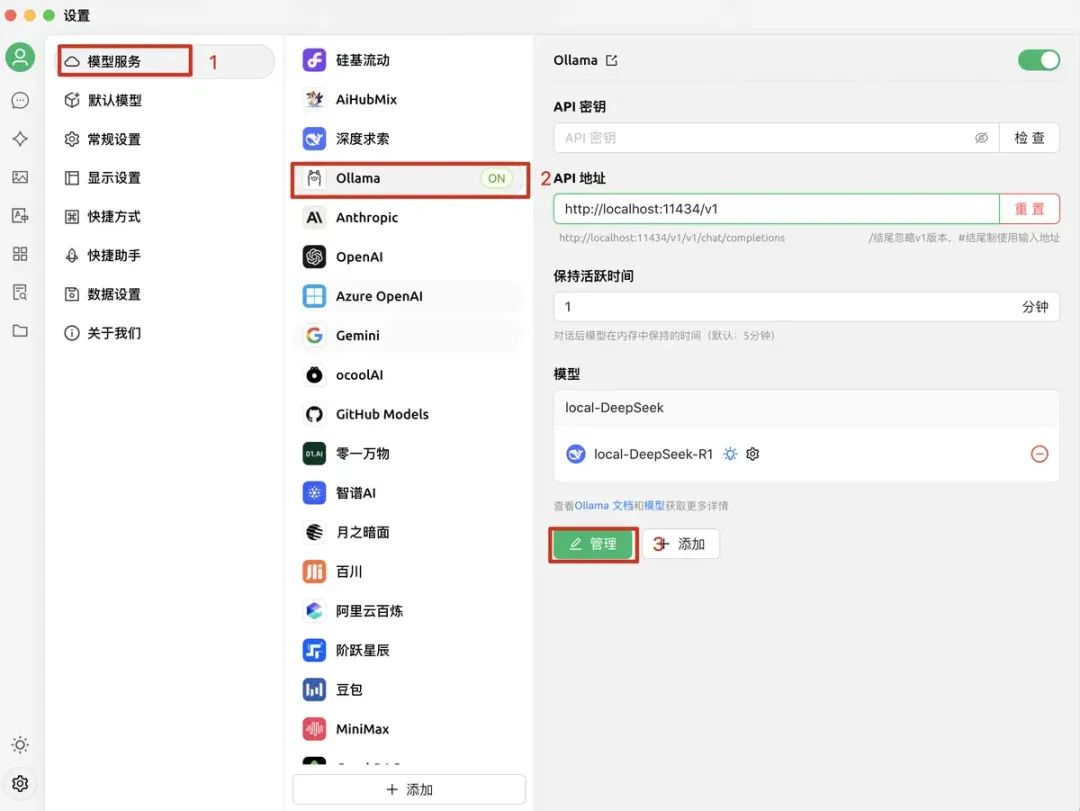Viewport: 1080px width, 811px height.
Task: Select the Gemini provider
Action: click(410, 336)
